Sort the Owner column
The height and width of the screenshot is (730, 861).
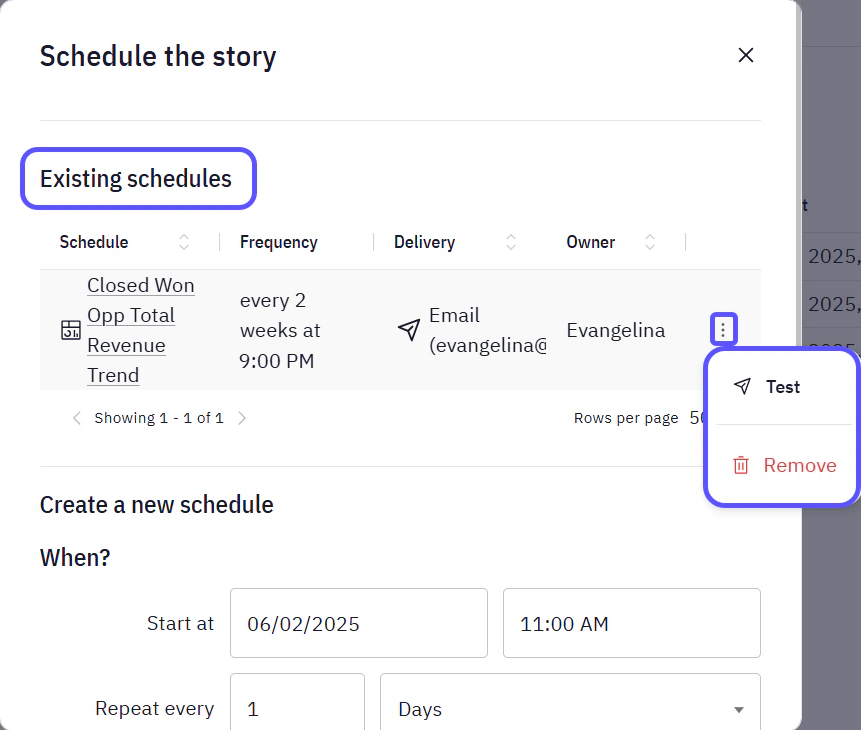[650, 242]
